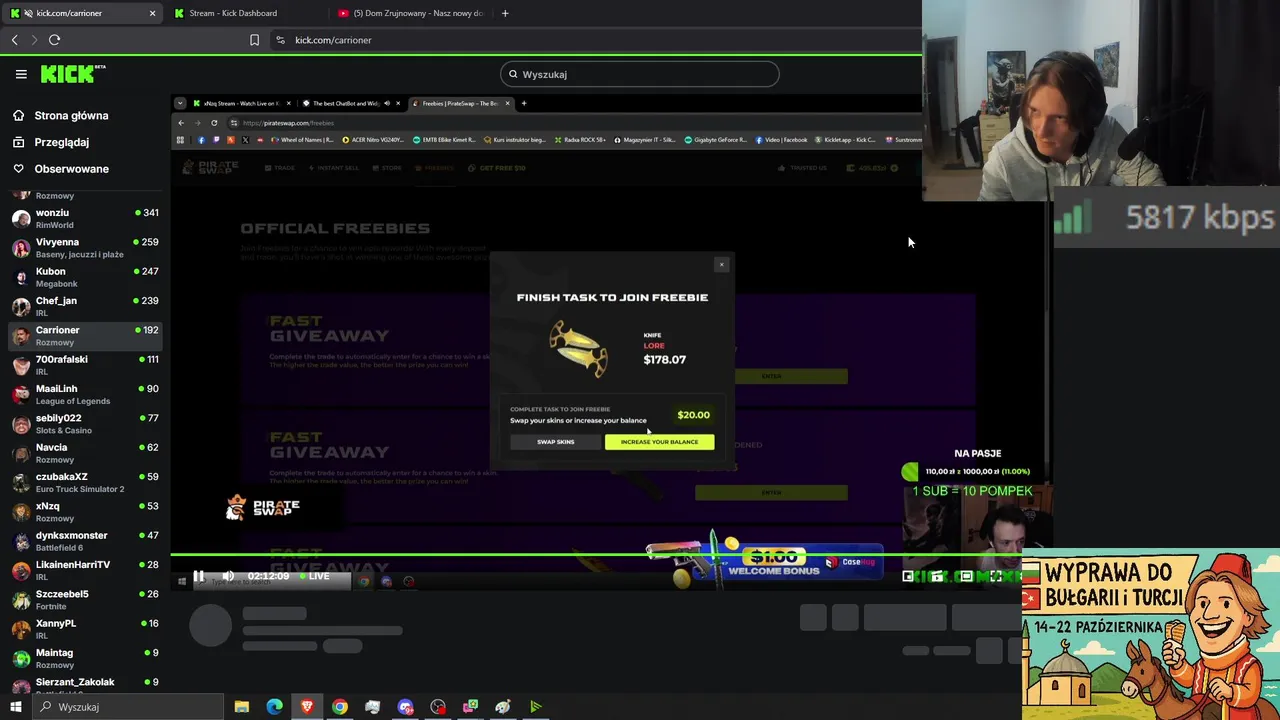The height and width of the screenshot is (720, 1280).
Task: Switch to the Stream - Kick Dashboard tab
Action: point(246,13)
